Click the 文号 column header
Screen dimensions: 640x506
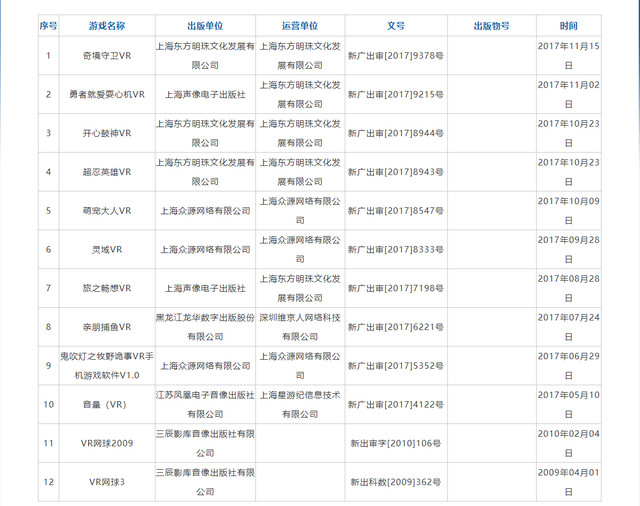tap(396, 26)
